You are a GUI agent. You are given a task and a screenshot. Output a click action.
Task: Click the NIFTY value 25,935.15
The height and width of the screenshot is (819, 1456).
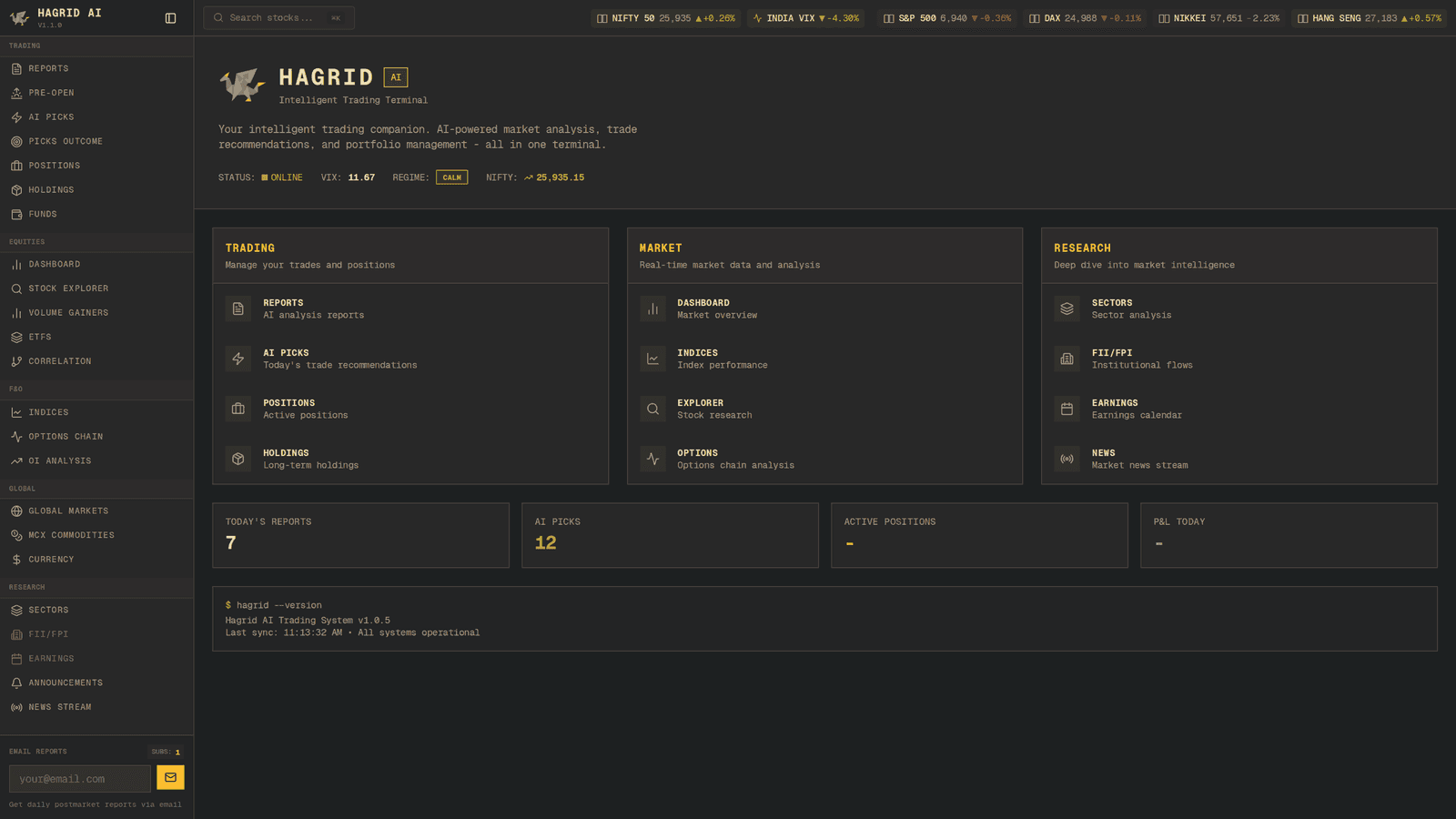point(561,177)
